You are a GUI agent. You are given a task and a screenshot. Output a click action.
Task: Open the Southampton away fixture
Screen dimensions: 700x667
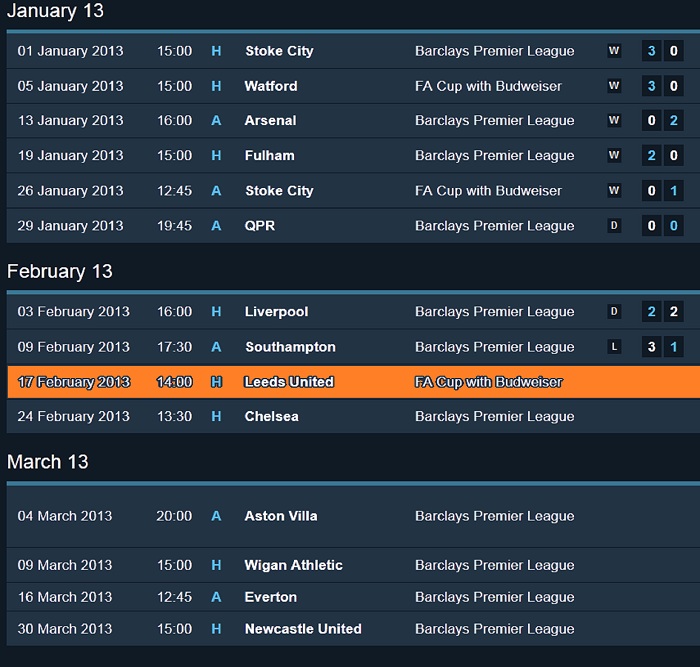coord(353,347)
